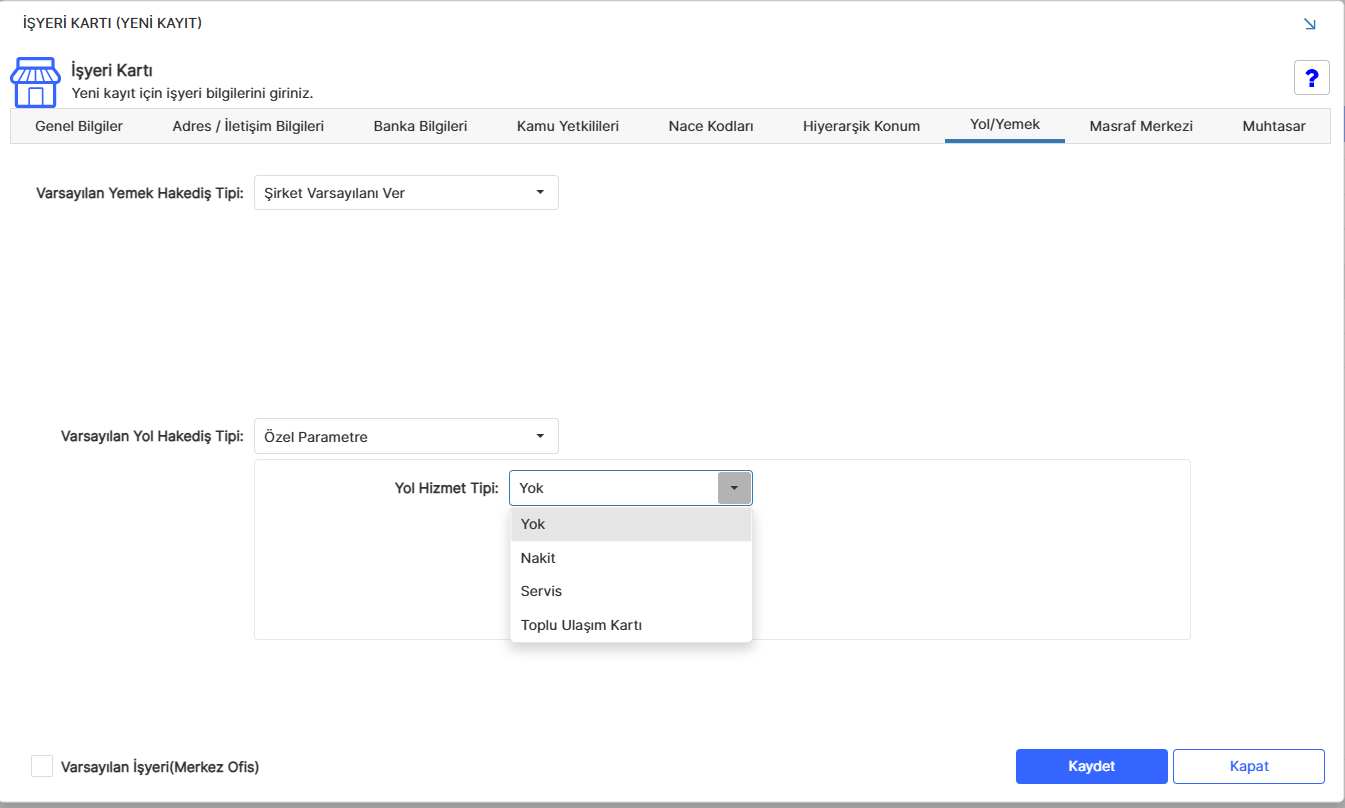The image size is (1345, 808).
Task: Switch to the Nace Kodları tab
Action: pyautogui.click(x=711, y=126)
